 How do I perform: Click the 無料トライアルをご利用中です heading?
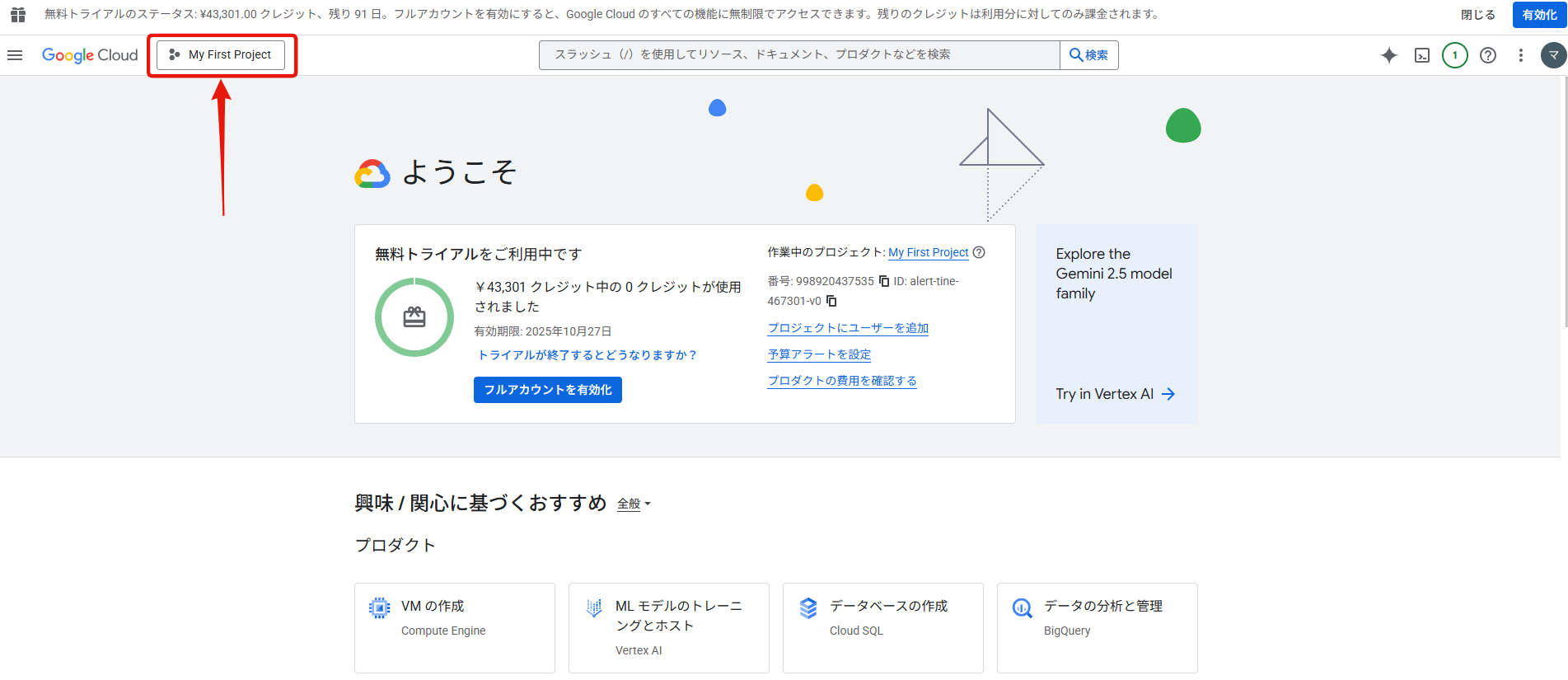pos(479,254)
